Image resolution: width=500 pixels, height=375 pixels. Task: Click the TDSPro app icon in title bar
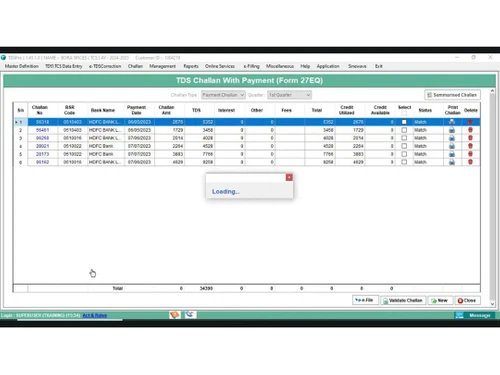(3, 58)
